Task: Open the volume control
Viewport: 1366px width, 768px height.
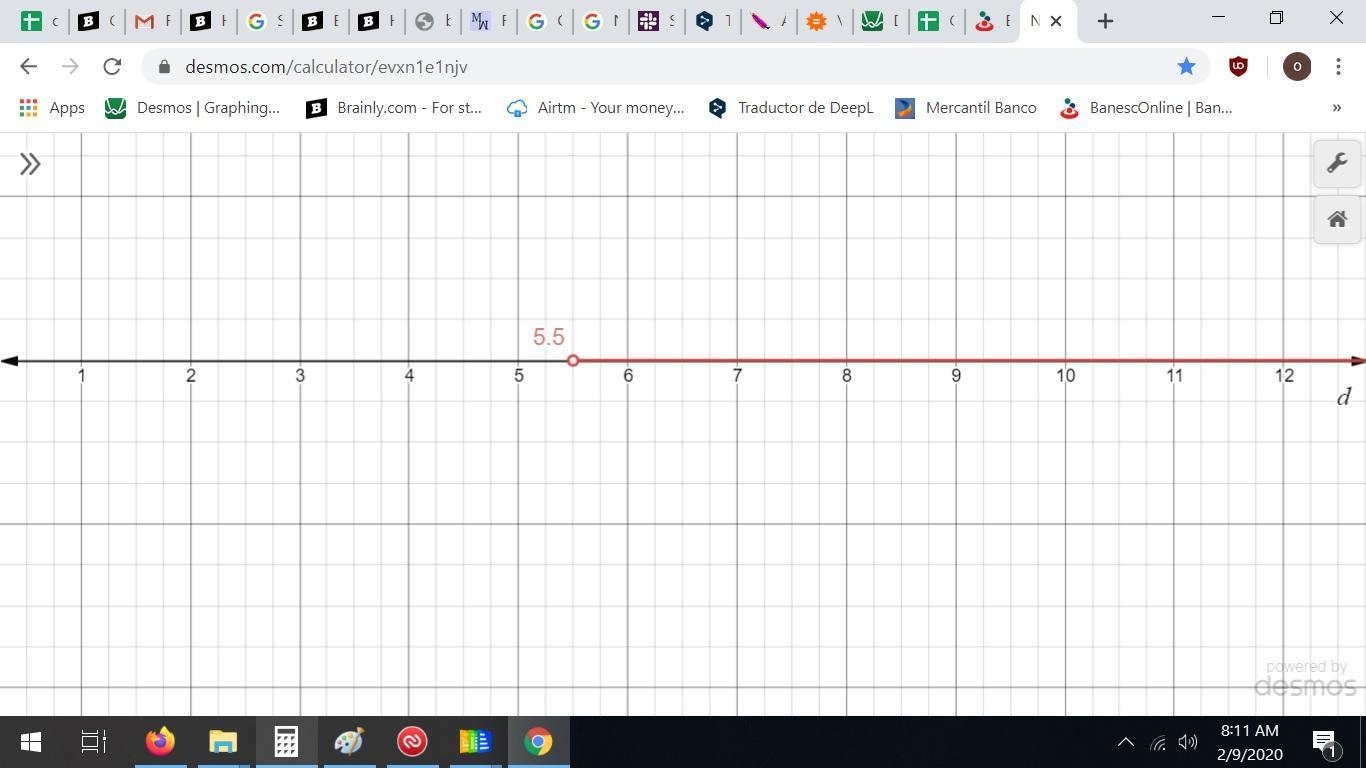Action: (x=1188, y=742)
